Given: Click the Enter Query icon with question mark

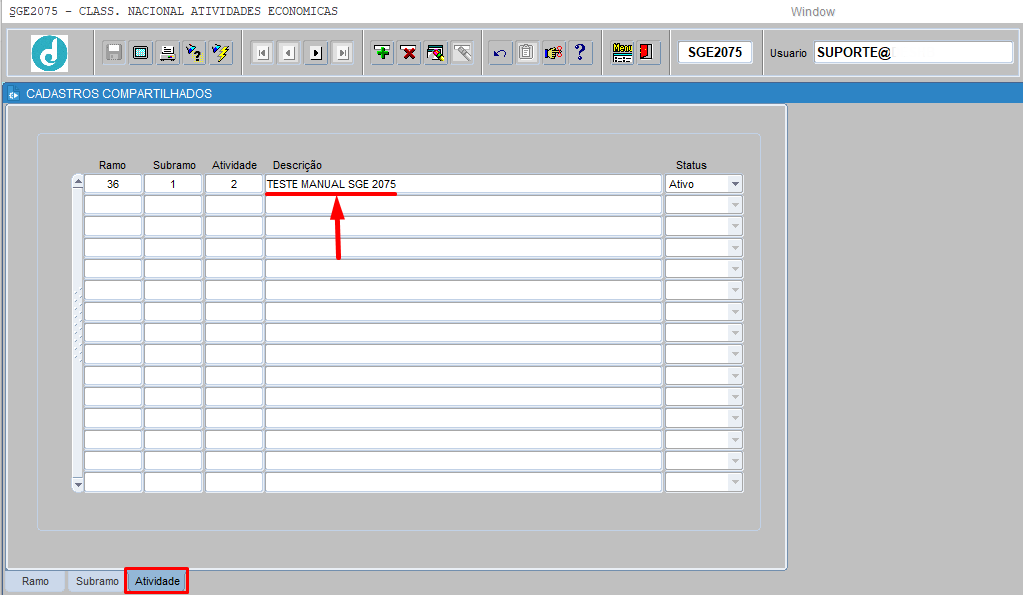Looking at the screenshot, I should [194, 53].
